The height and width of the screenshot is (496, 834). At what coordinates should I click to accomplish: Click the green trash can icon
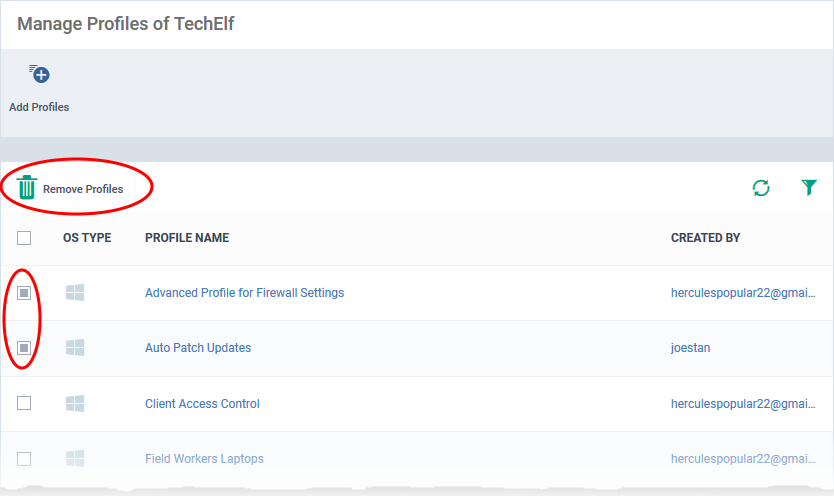click(x=26, y=187)
